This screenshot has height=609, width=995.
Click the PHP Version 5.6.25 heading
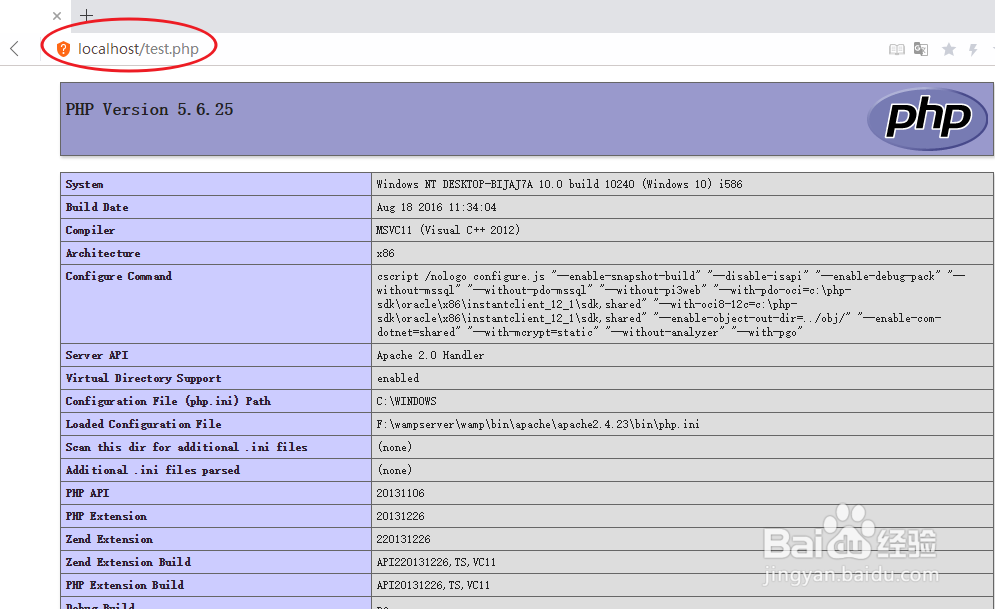pos(148,110)
